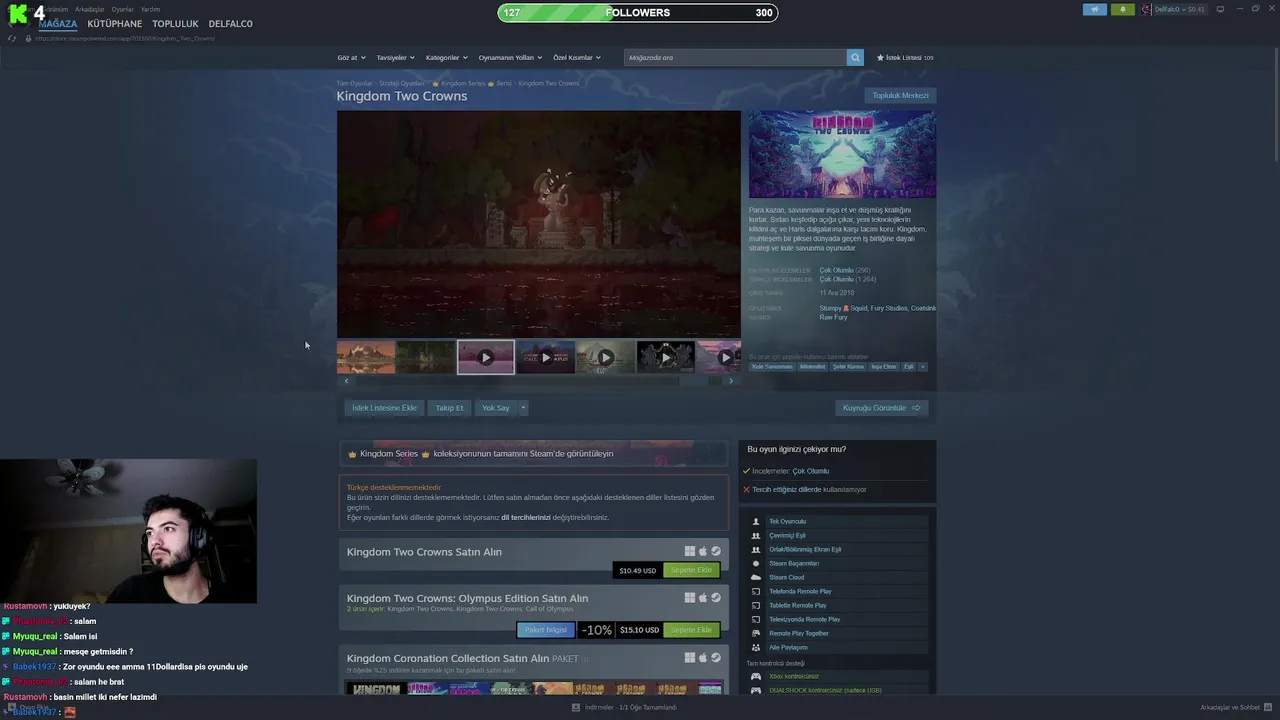Expand the Göz at dropdown
This screenshot has width=1280, height=720.
point(352,58)
